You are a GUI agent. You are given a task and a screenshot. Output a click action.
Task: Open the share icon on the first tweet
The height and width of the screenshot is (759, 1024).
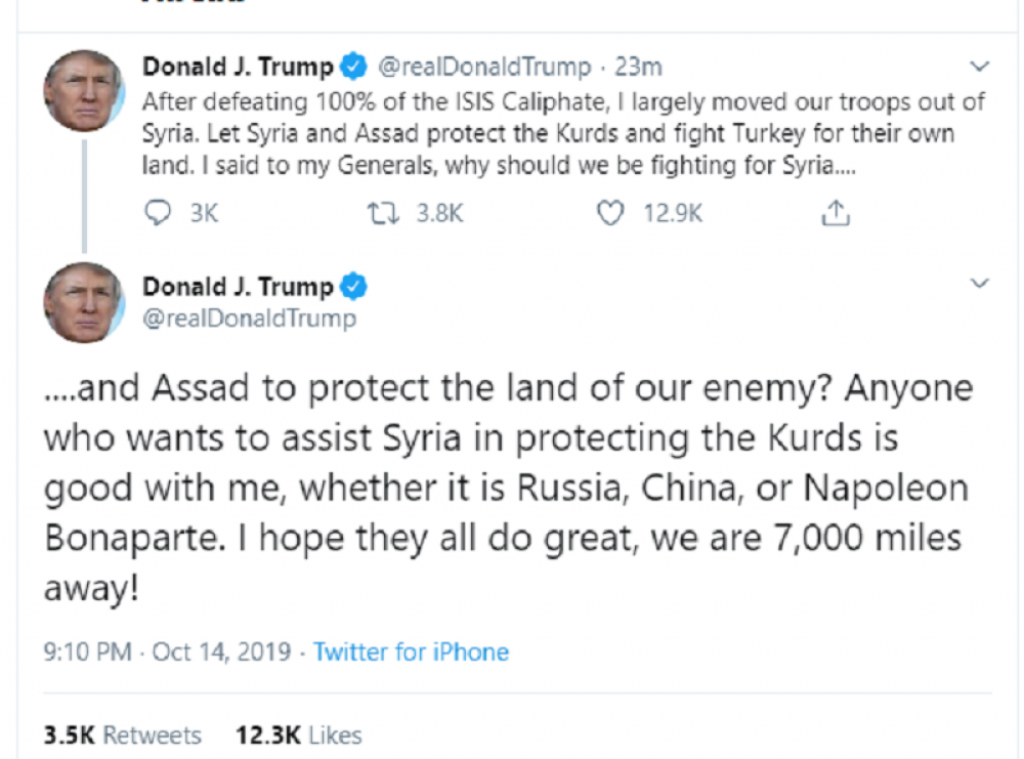point(834,212)
